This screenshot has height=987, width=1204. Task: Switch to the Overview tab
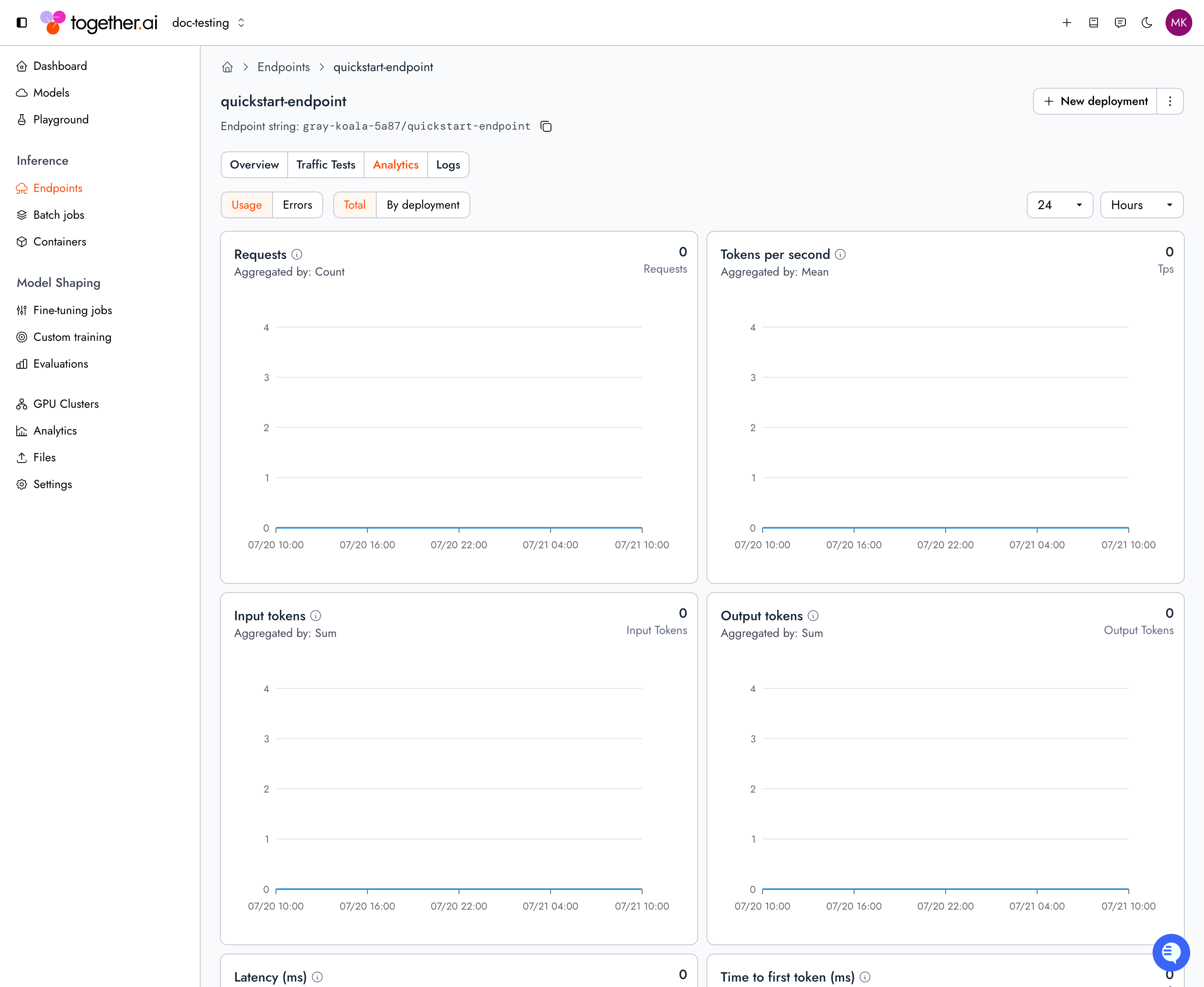(254, 165)
